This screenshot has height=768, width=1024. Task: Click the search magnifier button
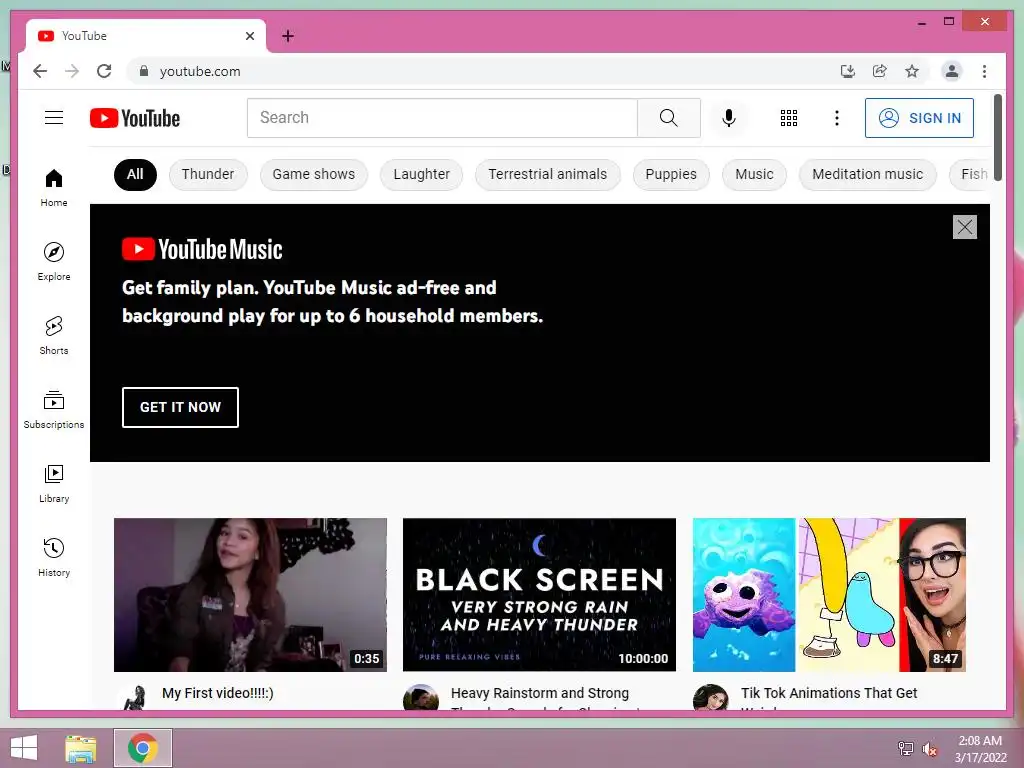tap(668, 118)
